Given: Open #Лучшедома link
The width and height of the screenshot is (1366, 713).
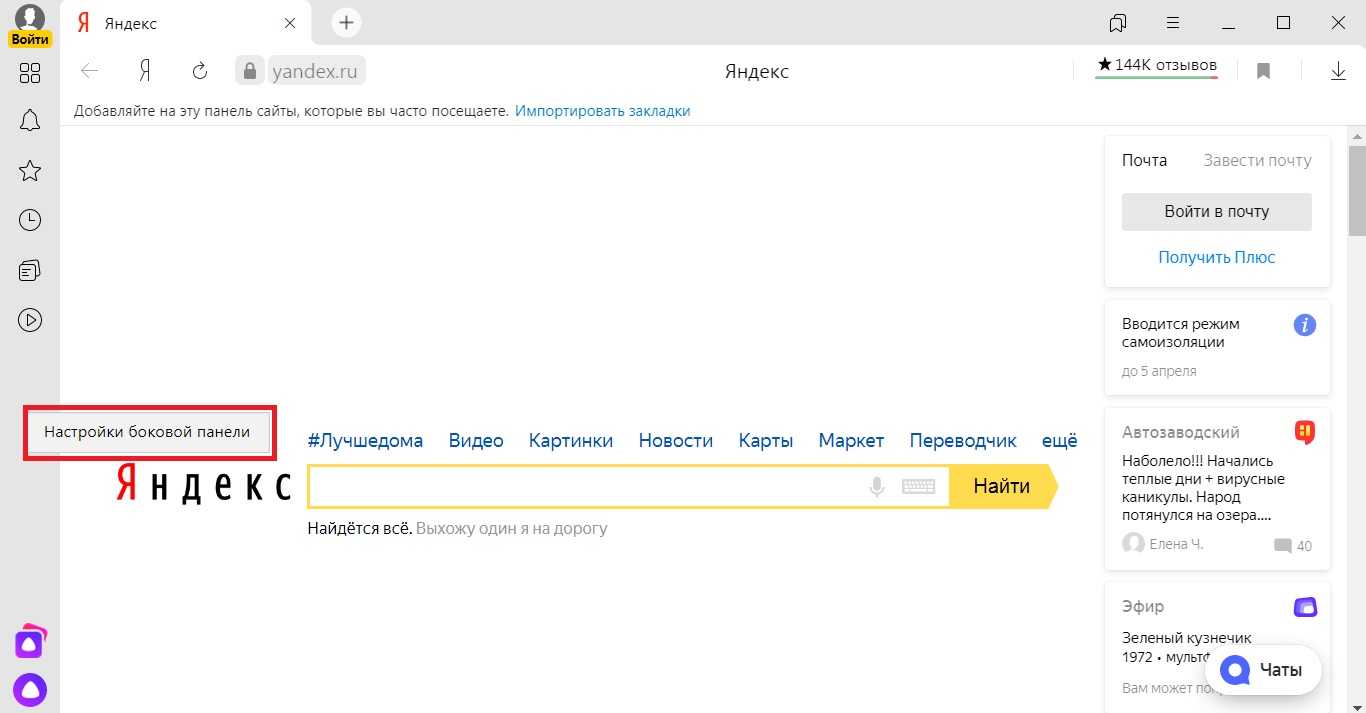Looking at the screenshot, I should [x=365, y=440].
